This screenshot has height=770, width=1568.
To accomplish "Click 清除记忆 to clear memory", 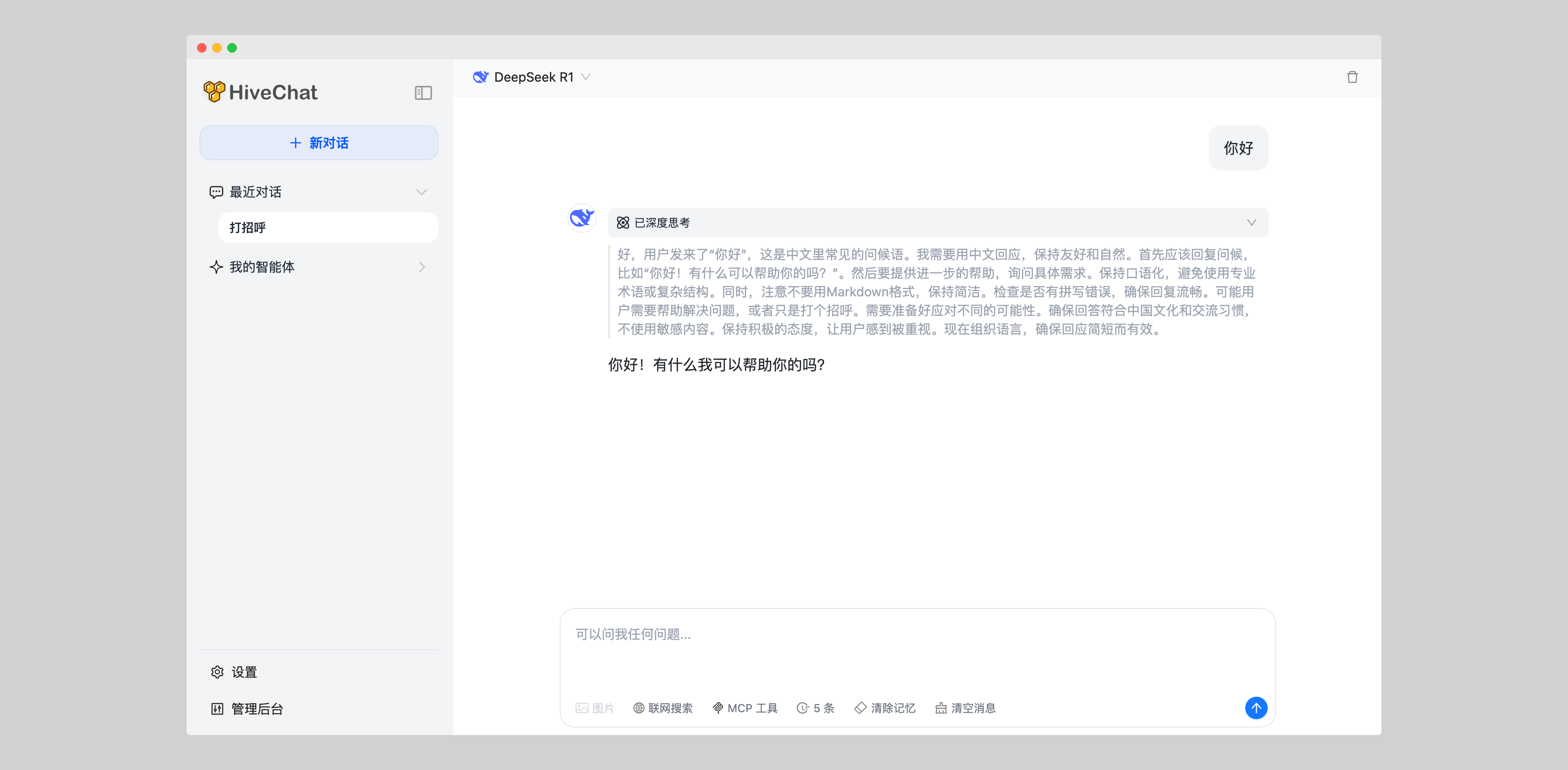I will pyautogui.click(x=884, y=708).
